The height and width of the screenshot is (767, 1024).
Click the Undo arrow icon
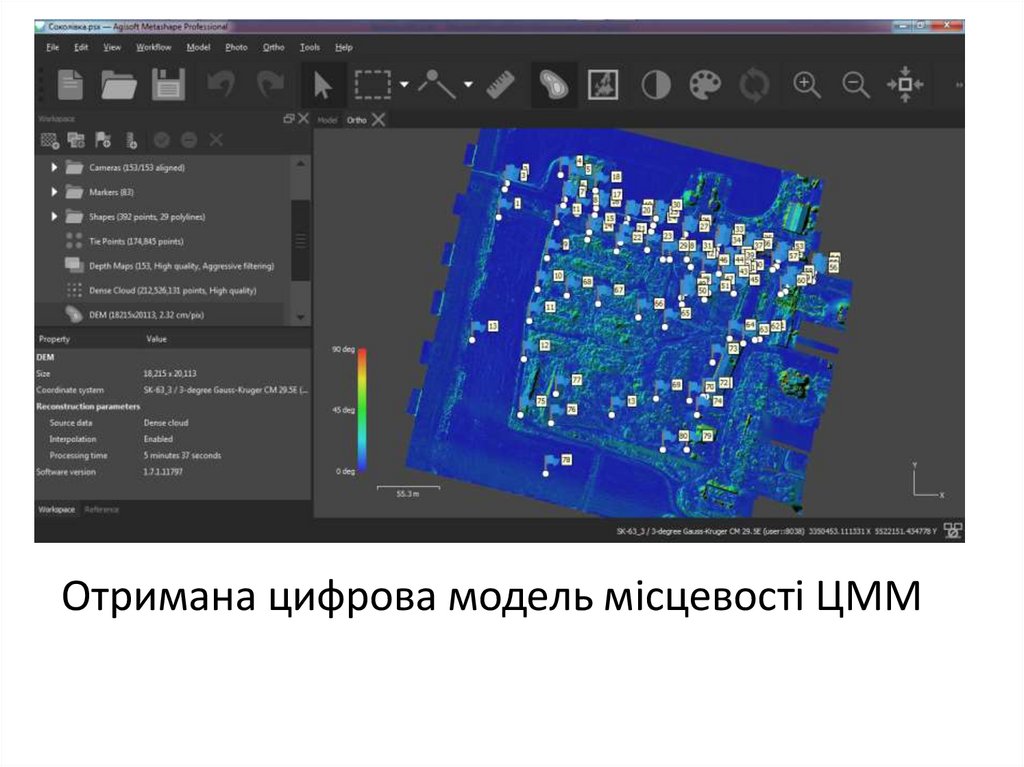point(220,85)
